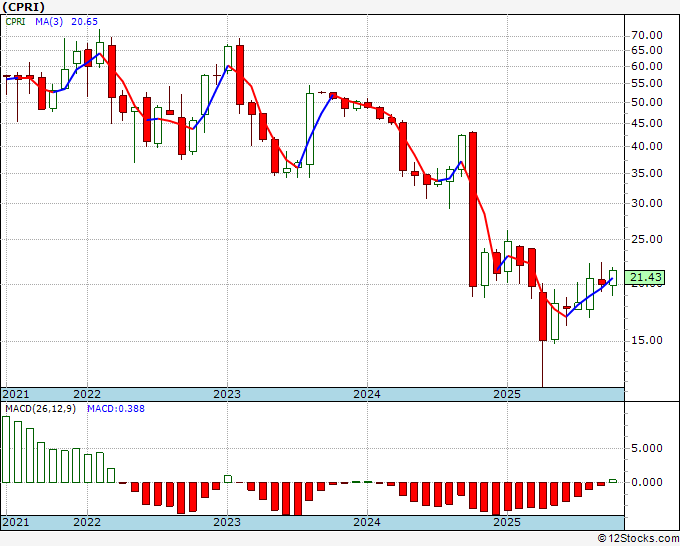Click the MACD(26,12,9) indicator label
The width and height of the screenshot is (680, 546).
click(x=40, y=409)
